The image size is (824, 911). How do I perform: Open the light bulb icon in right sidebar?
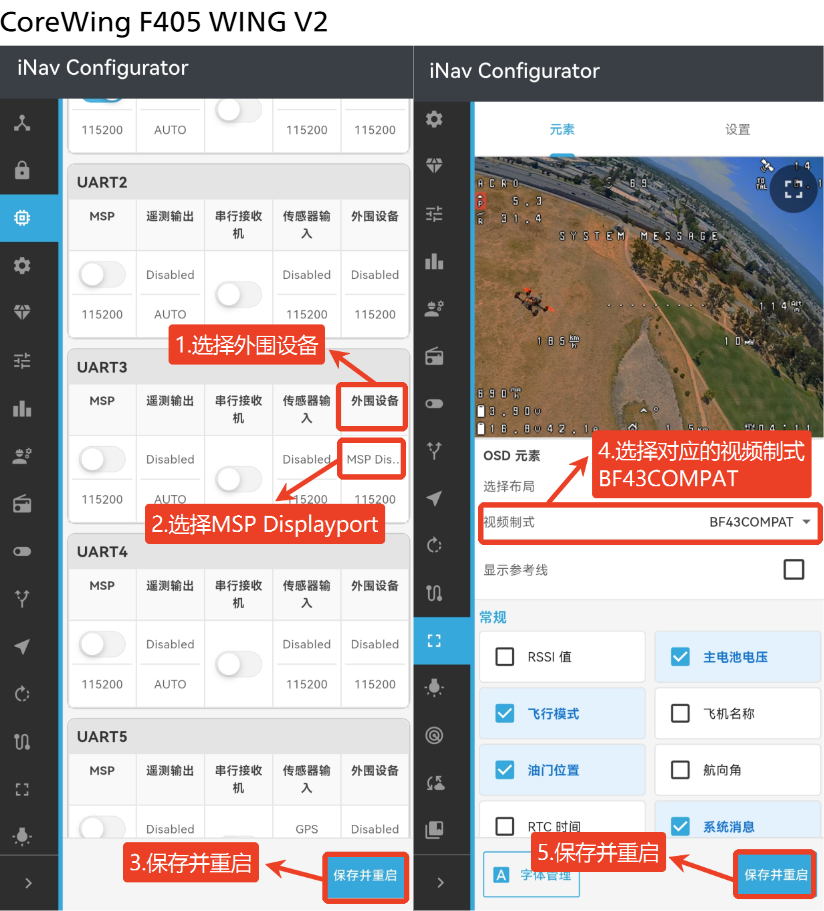coord(434,687)
